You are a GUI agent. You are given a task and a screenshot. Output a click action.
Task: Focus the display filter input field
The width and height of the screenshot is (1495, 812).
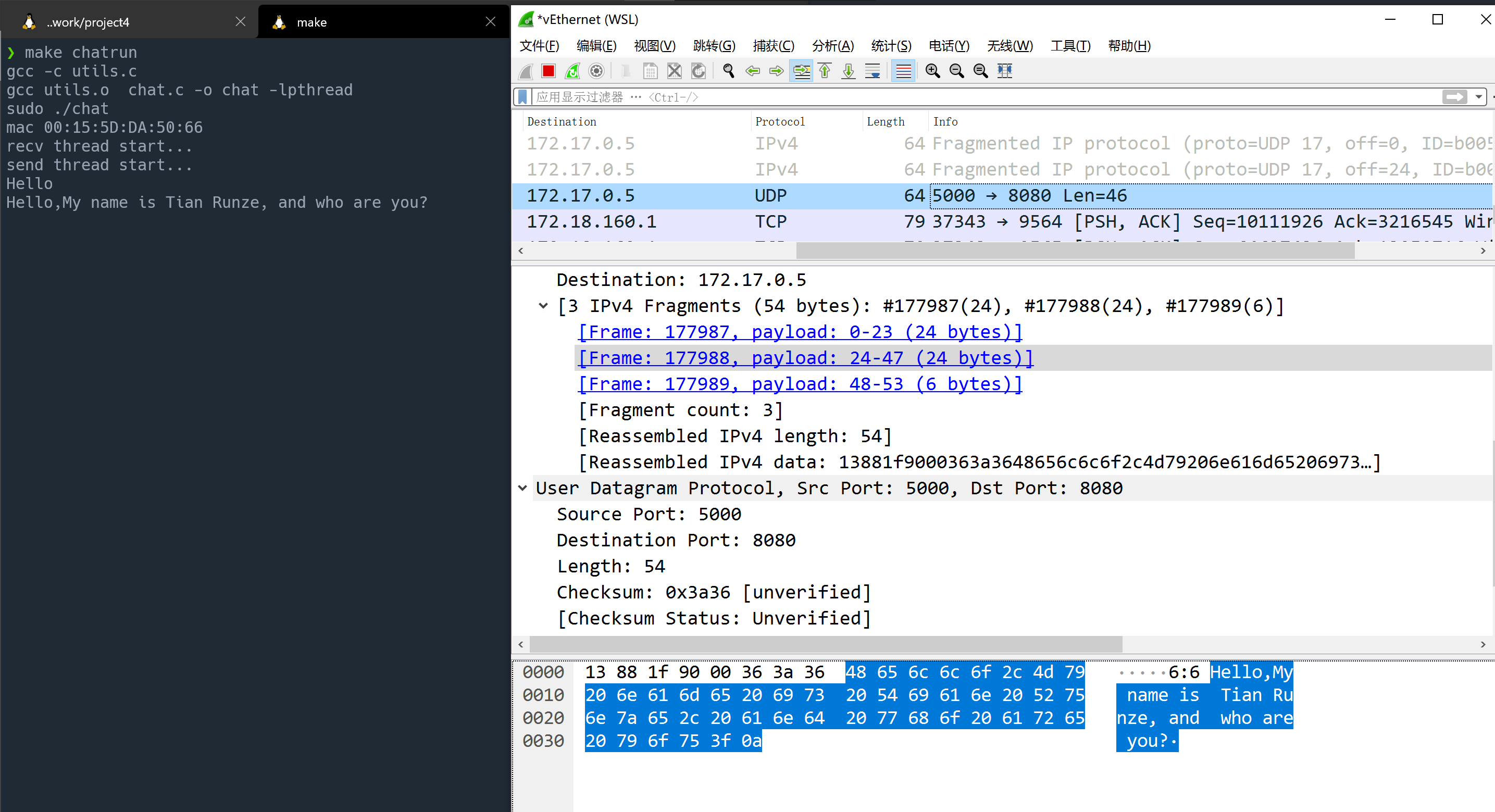[987, 97]
